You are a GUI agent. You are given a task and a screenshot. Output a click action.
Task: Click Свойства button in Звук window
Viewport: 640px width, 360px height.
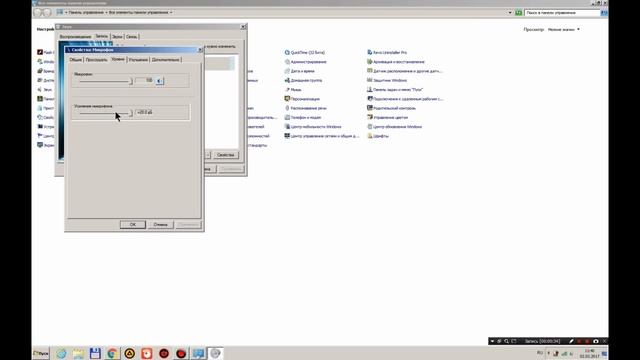226,155
